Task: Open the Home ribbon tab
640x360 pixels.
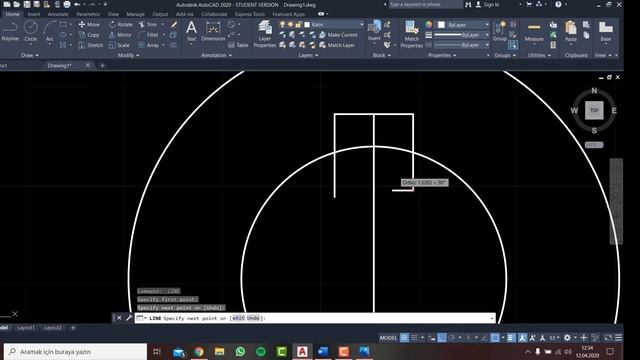Action: coord(12,14)
